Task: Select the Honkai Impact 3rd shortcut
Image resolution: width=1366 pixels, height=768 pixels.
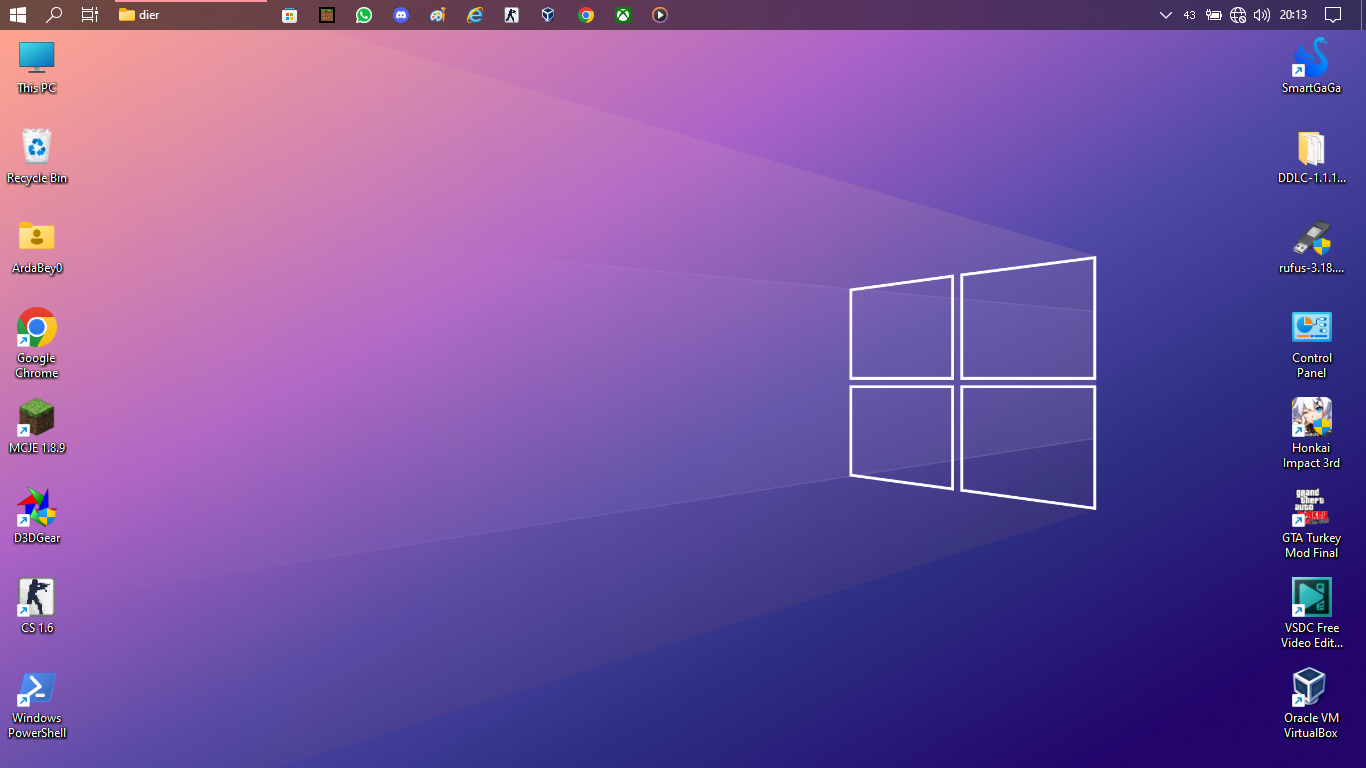Action: (x=1311, y=434)
